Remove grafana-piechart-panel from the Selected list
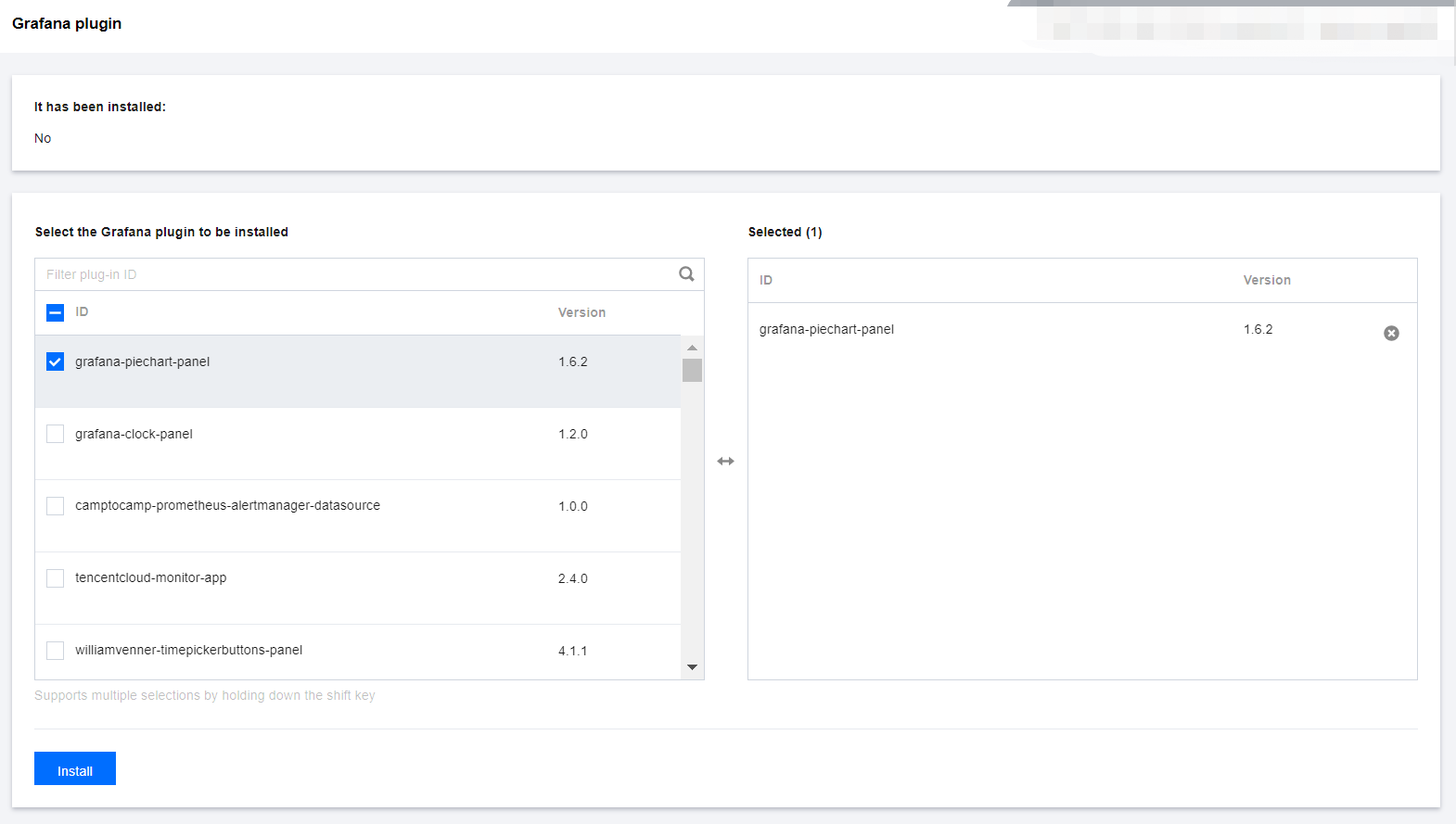1456x824 pixels. [x=1391, y=333]
